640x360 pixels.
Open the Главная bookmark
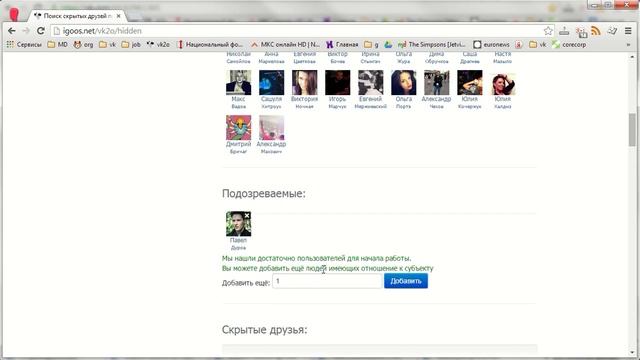tap(342, 44)
